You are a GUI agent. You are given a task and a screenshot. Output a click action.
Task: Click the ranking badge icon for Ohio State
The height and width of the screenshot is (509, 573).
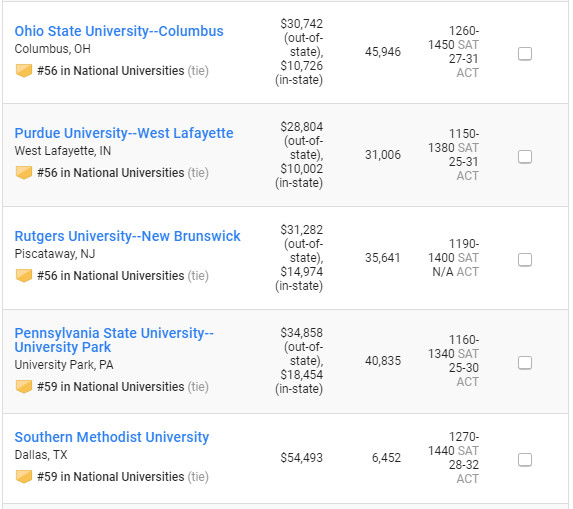point(24,71)
